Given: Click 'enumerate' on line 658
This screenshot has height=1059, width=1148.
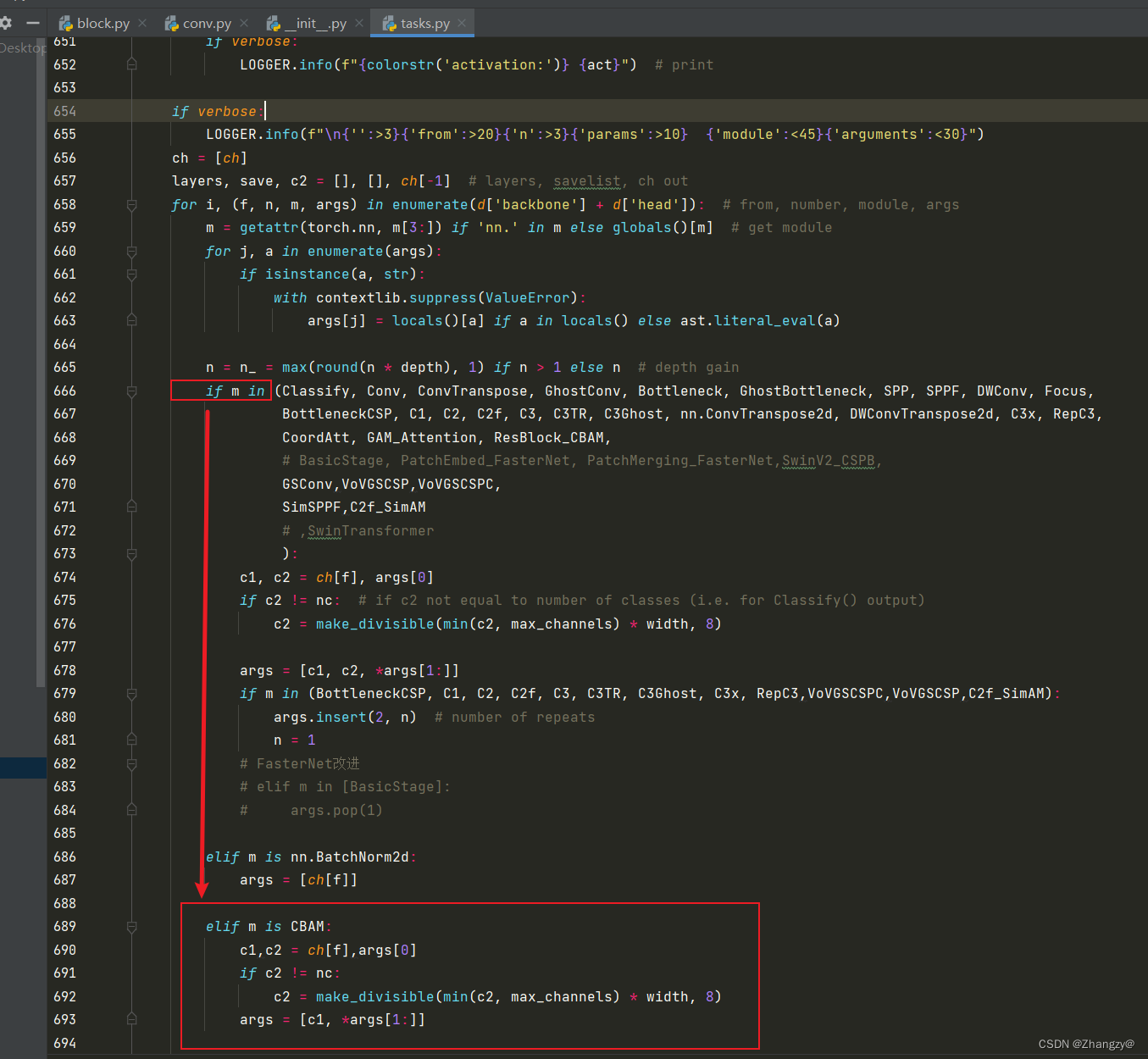Looking at the screenshot, I should (430, 204).
